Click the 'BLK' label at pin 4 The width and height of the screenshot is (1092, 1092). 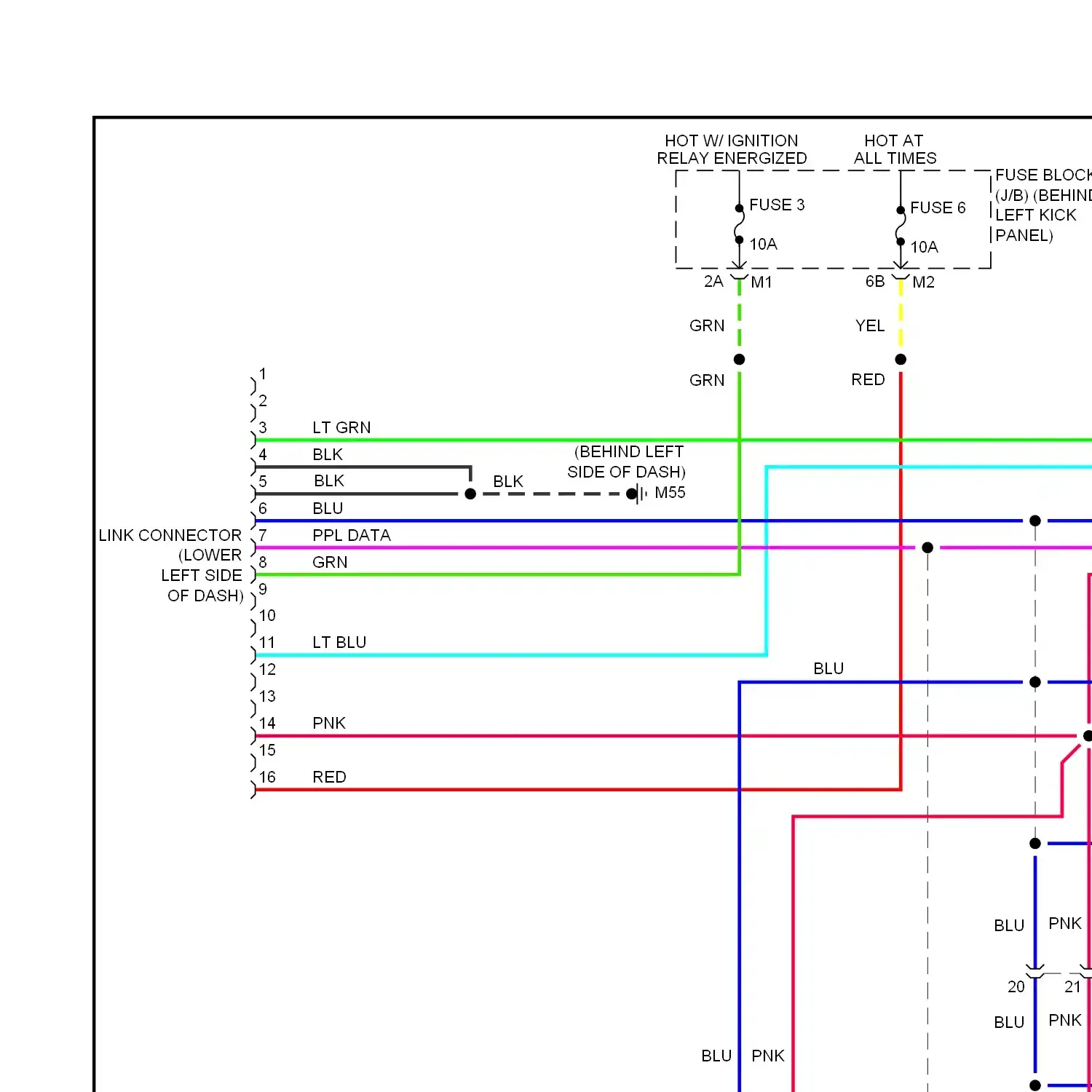328,454
